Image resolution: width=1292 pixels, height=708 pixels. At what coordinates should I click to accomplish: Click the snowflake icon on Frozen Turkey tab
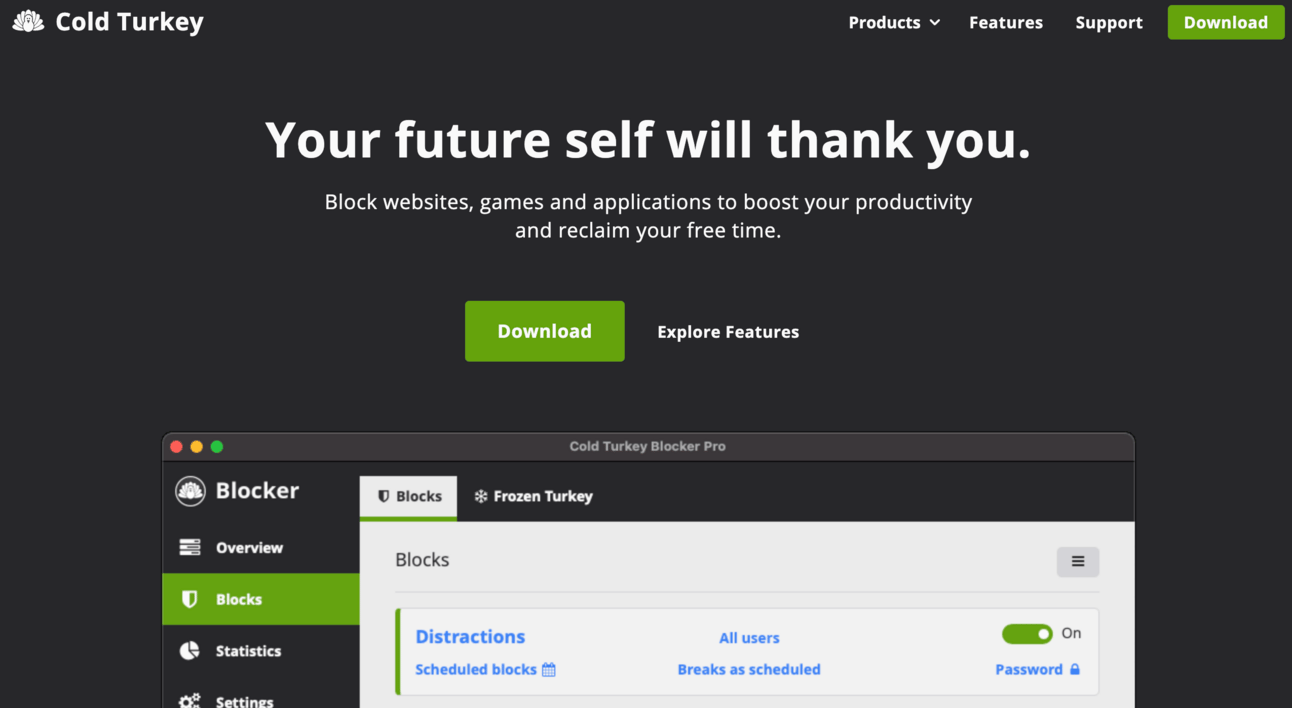[481, 496]
